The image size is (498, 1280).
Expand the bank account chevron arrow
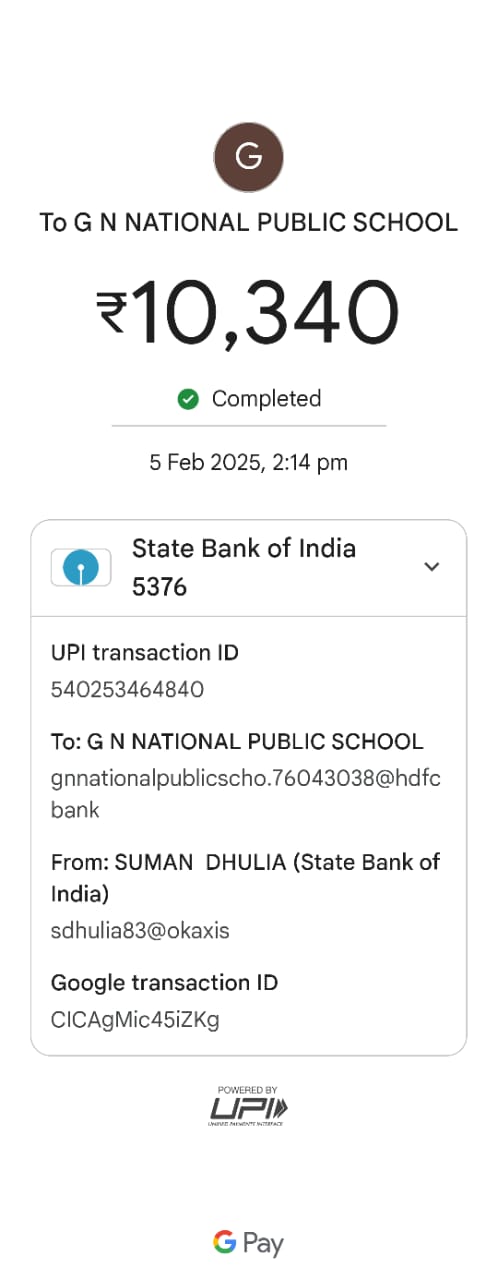[432, 567]
